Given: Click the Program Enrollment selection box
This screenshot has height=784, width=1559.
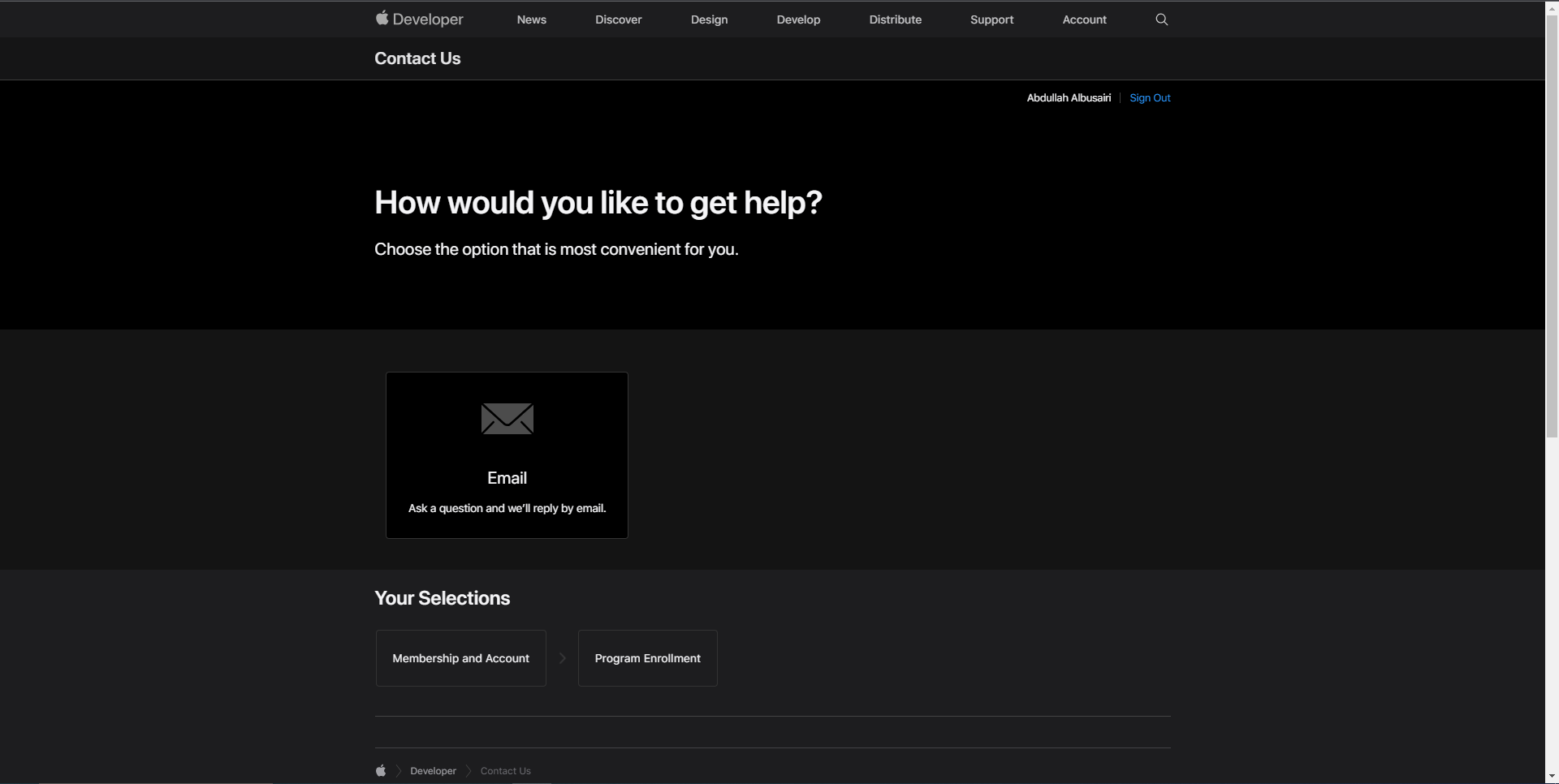Looking at the screenshot, I should 647,658.
